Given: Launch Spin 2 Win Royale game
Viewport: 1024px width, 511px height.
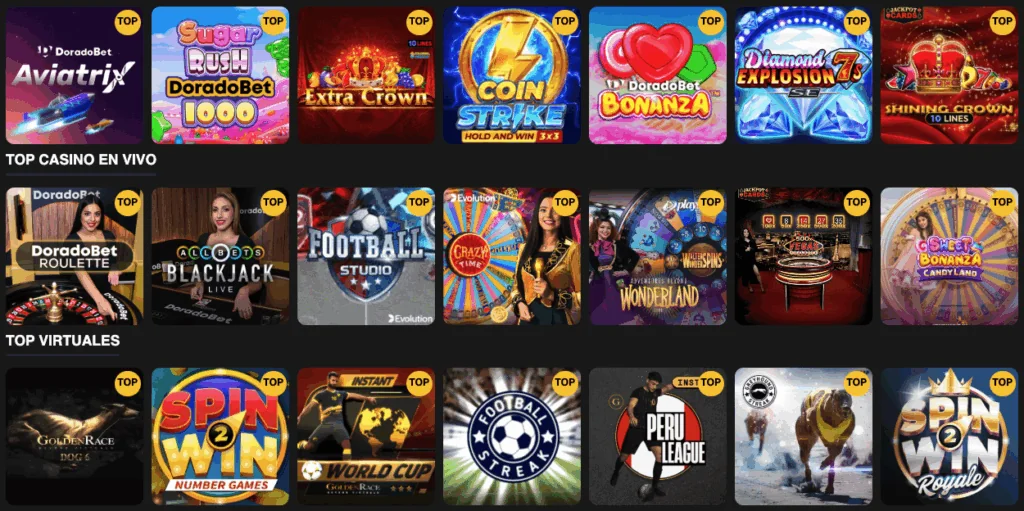Looking at the screenshot, I should coord(950,437).
